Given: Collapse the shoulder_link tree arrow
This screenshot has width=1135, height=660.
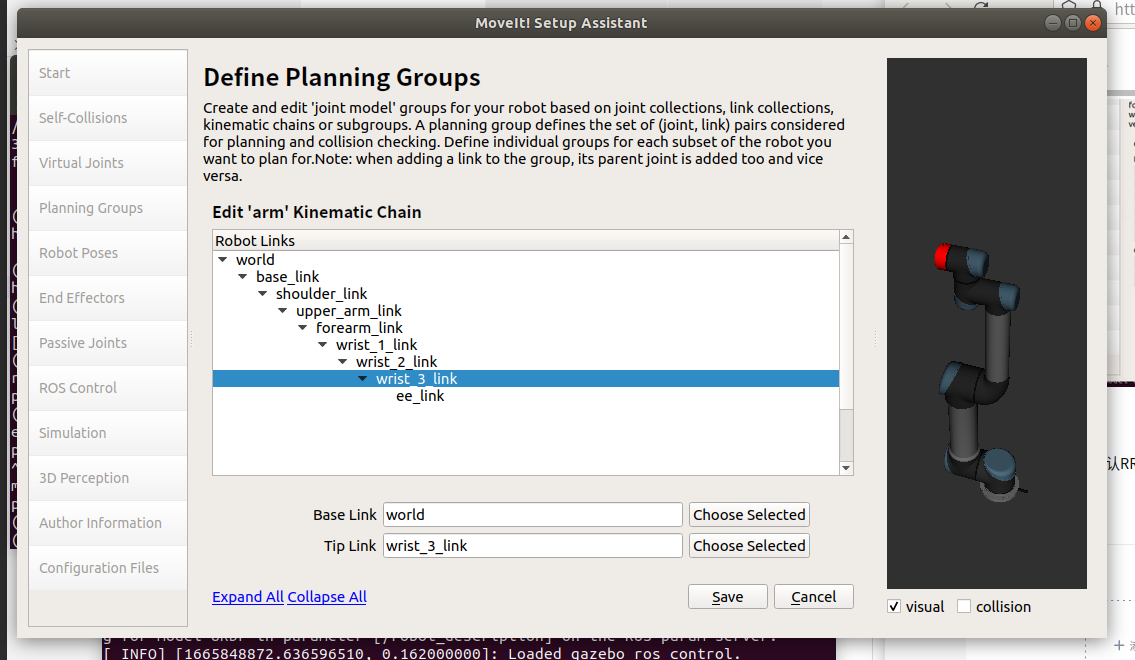Looking at the screenshot, I should 263,294.
